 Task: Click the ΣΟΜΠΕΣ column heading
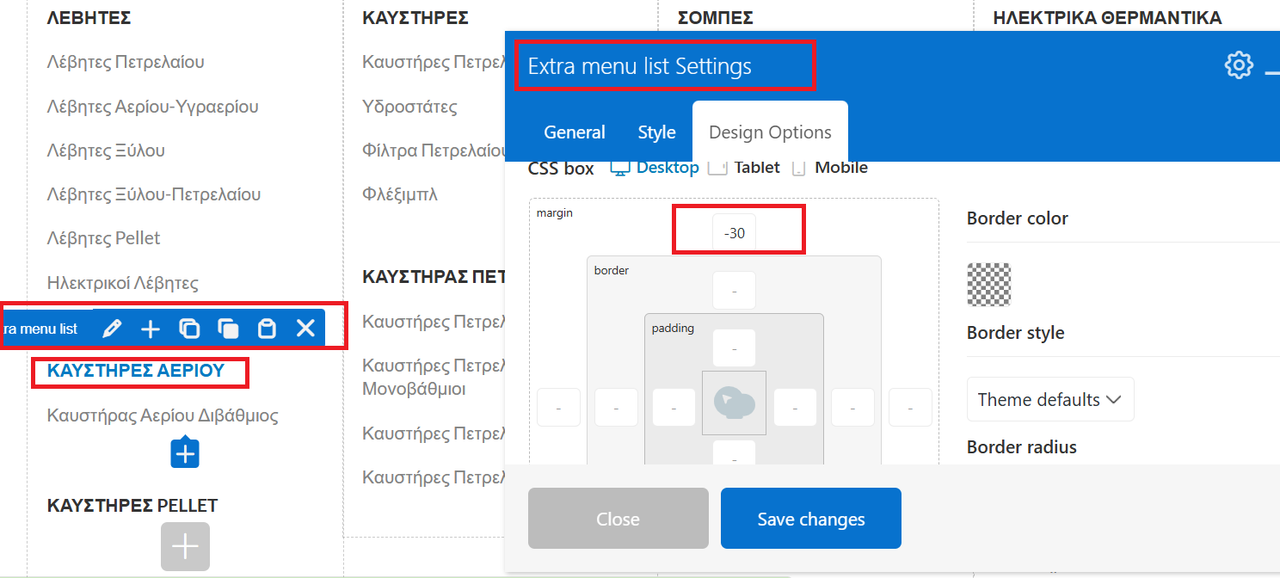pyautogui.click(x=715, y=17)
